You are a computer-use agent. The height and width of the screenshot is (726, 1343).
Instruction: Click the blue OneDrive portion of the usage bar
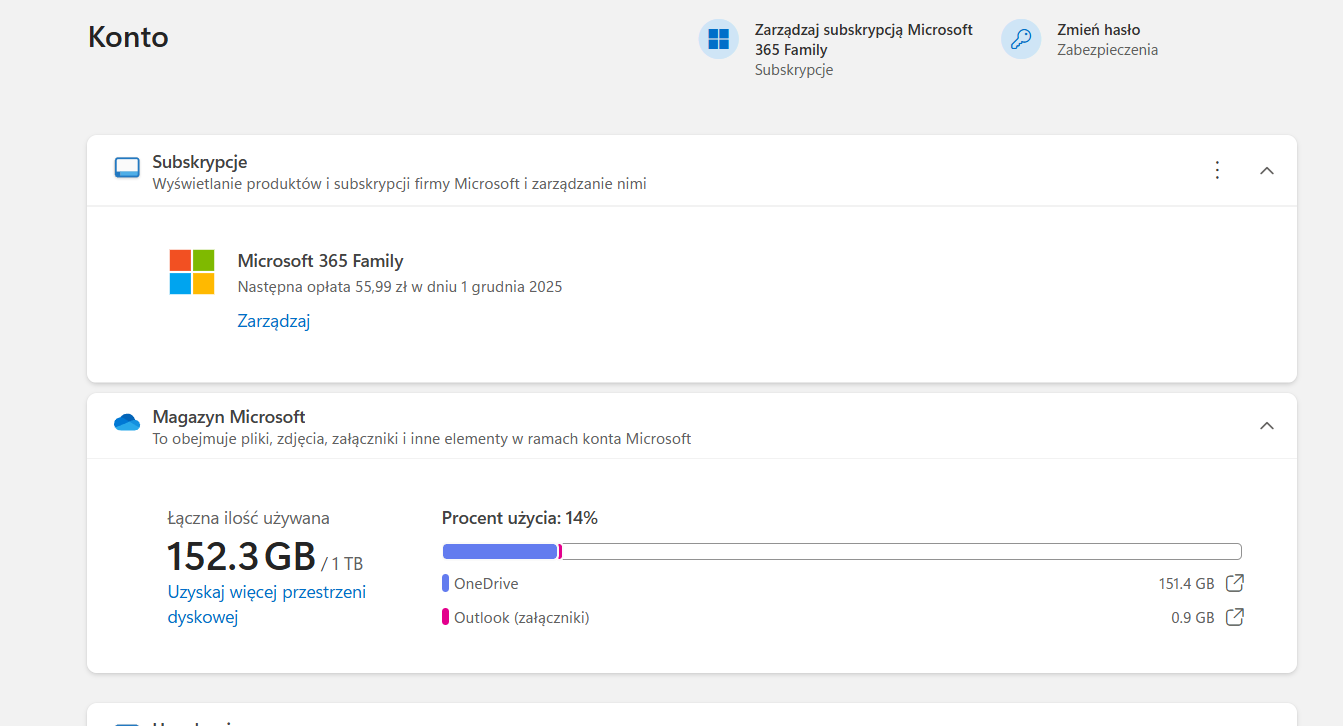(500, 551)
